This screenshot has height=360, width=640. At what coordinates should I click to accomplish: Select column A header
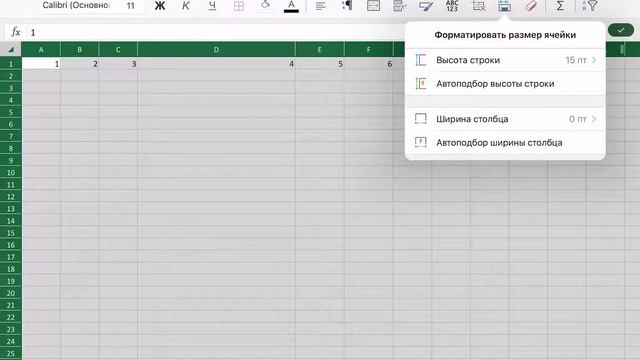(41, 49)
